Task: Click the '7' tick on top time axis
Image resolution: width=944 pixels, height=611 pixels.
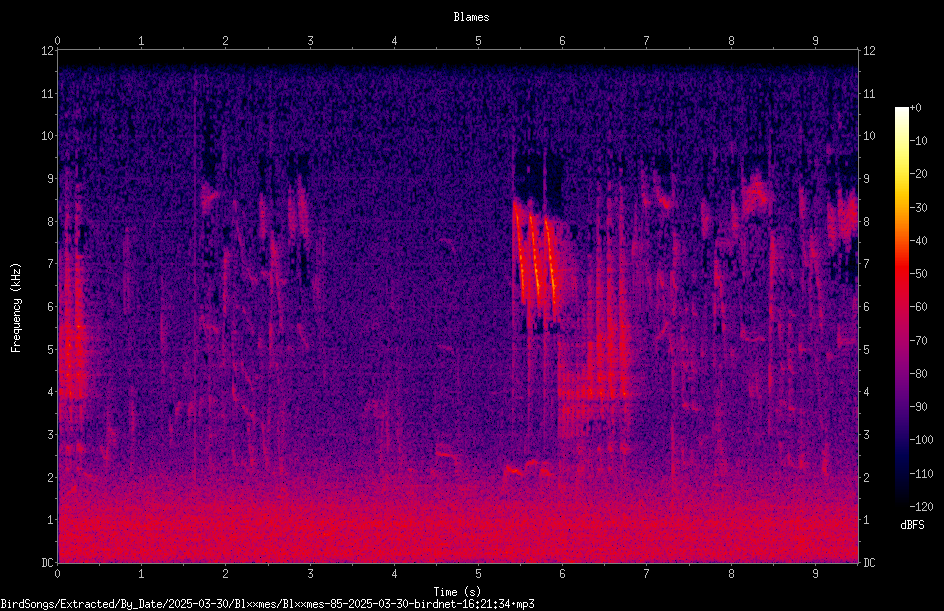Action: 647,41
